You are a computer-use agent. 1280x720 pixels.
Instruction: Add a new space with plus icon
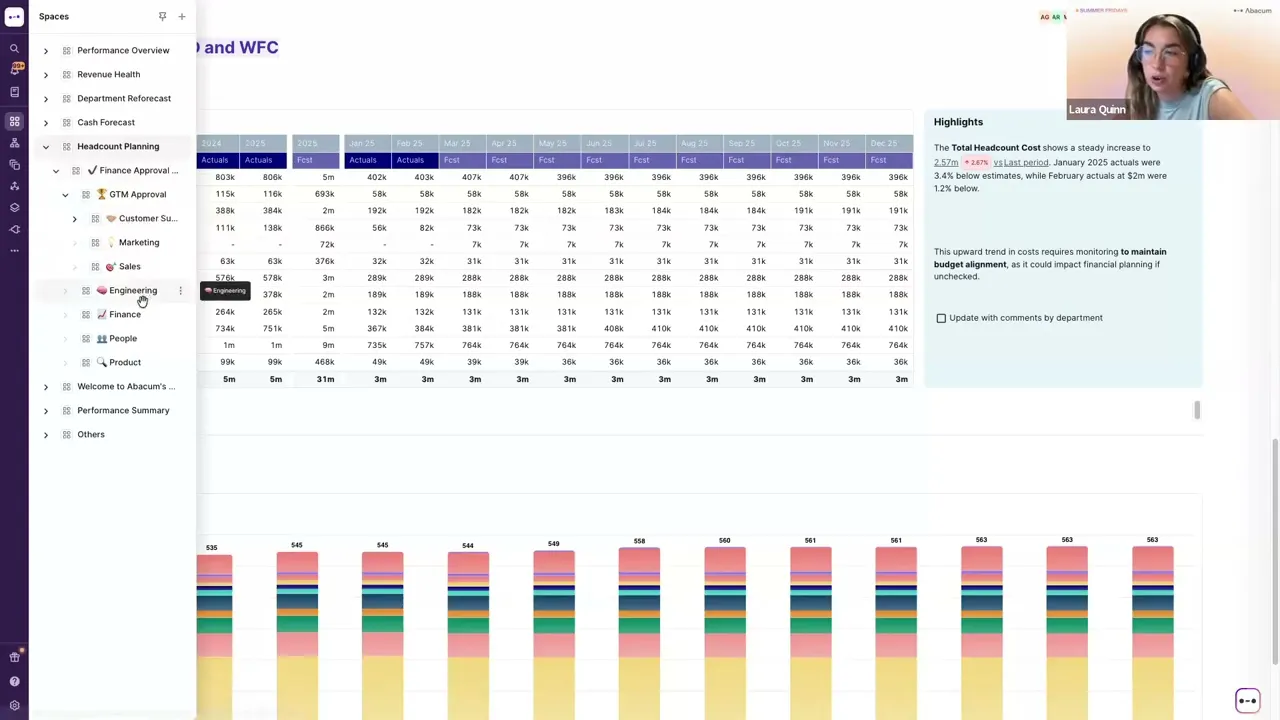181,16
